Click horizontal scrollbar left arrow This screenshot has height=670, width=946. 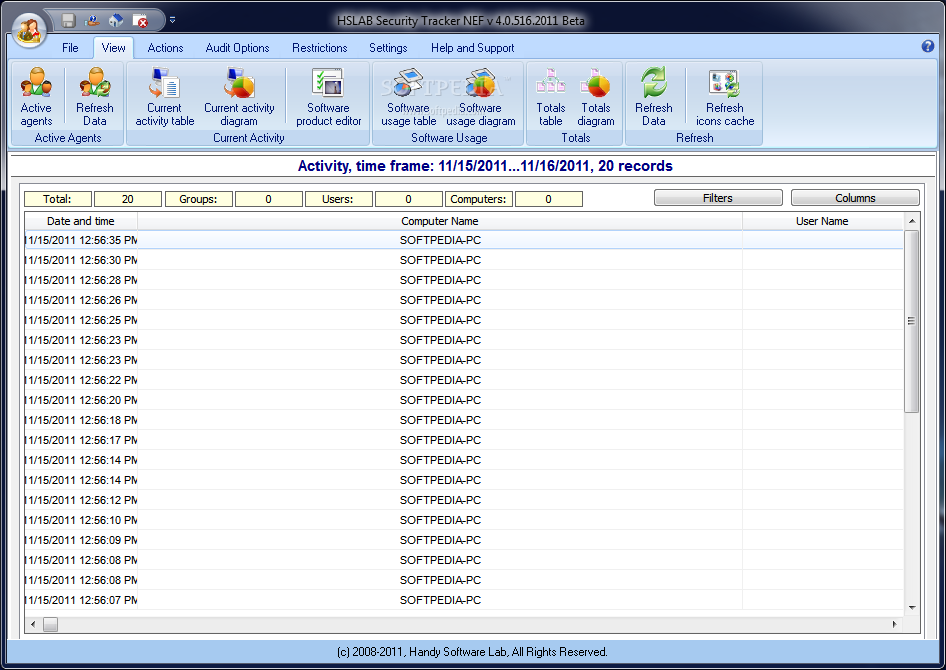[33, 624]
